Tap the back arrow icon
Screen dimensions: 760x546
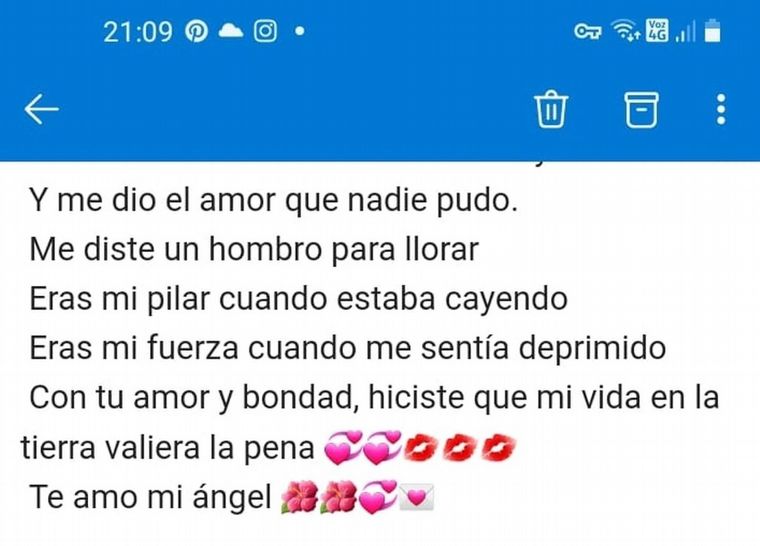coord(42,109)
